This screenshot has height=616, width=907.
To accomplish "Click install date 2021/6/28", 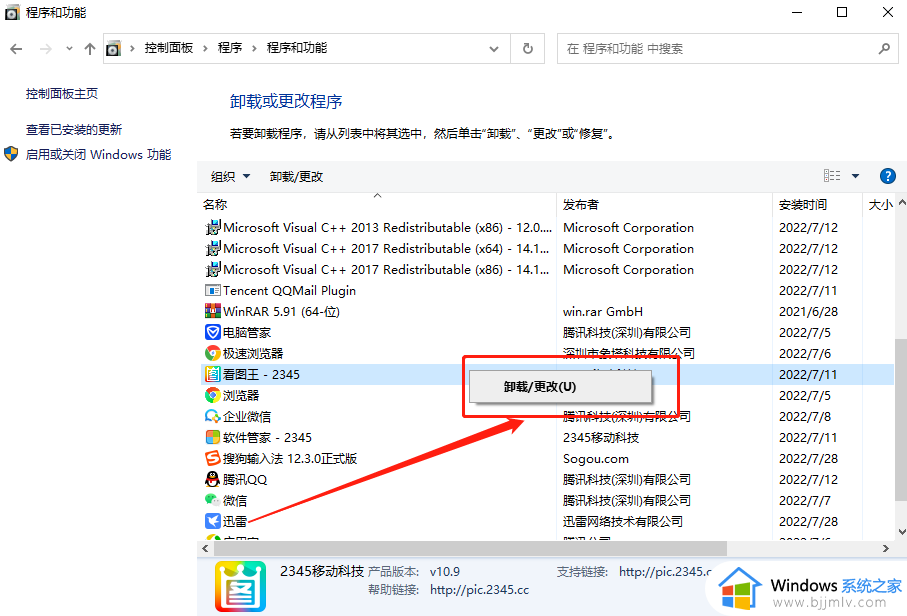I will 808,311.
